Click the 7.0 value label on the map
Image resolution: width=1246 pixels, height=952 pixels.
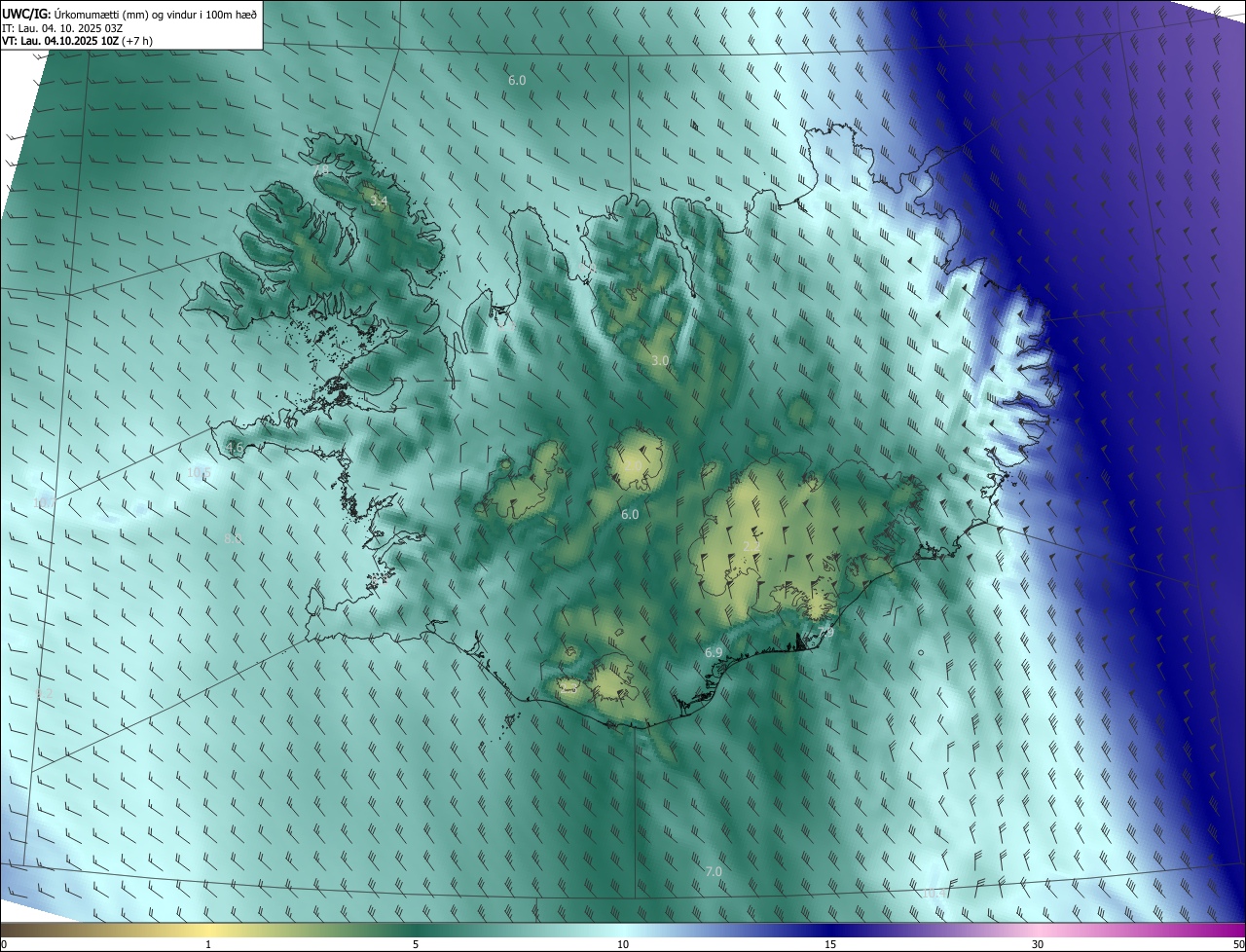tap(714, 871)
